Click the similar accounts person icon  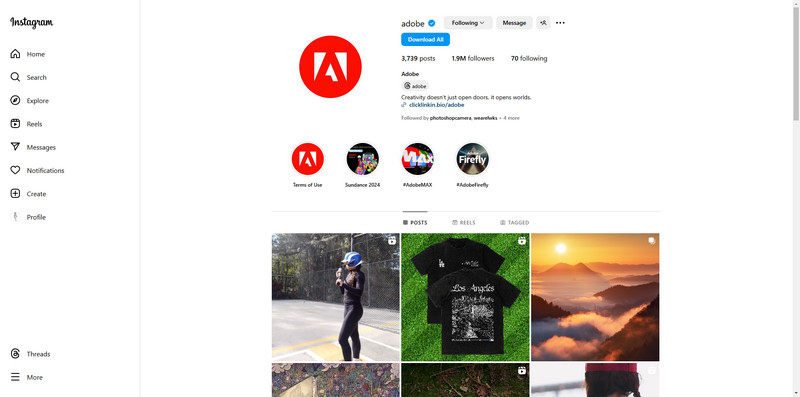click(x=543, y=22)
